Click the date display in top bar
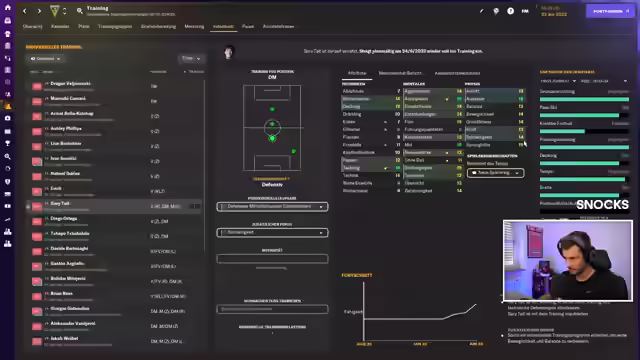 tap(554, 11)
